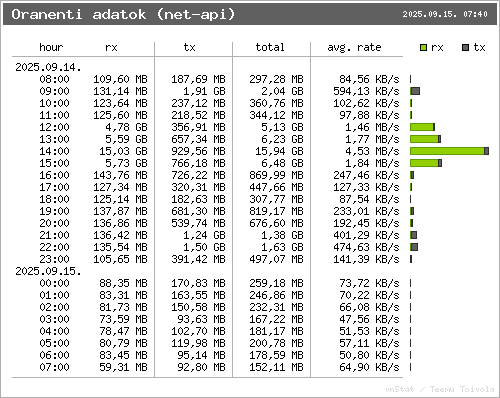Click the 09:00 gray tx bar
500x398 pixels.
(415, 91)
